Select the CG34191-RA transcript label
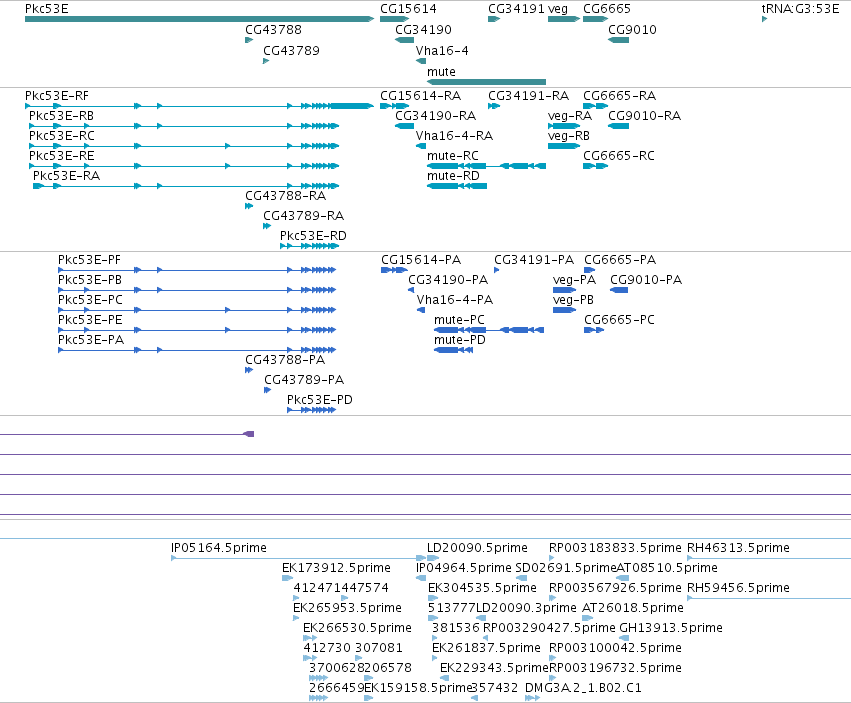Screen dimensions: 851x703 click(529, 96)
